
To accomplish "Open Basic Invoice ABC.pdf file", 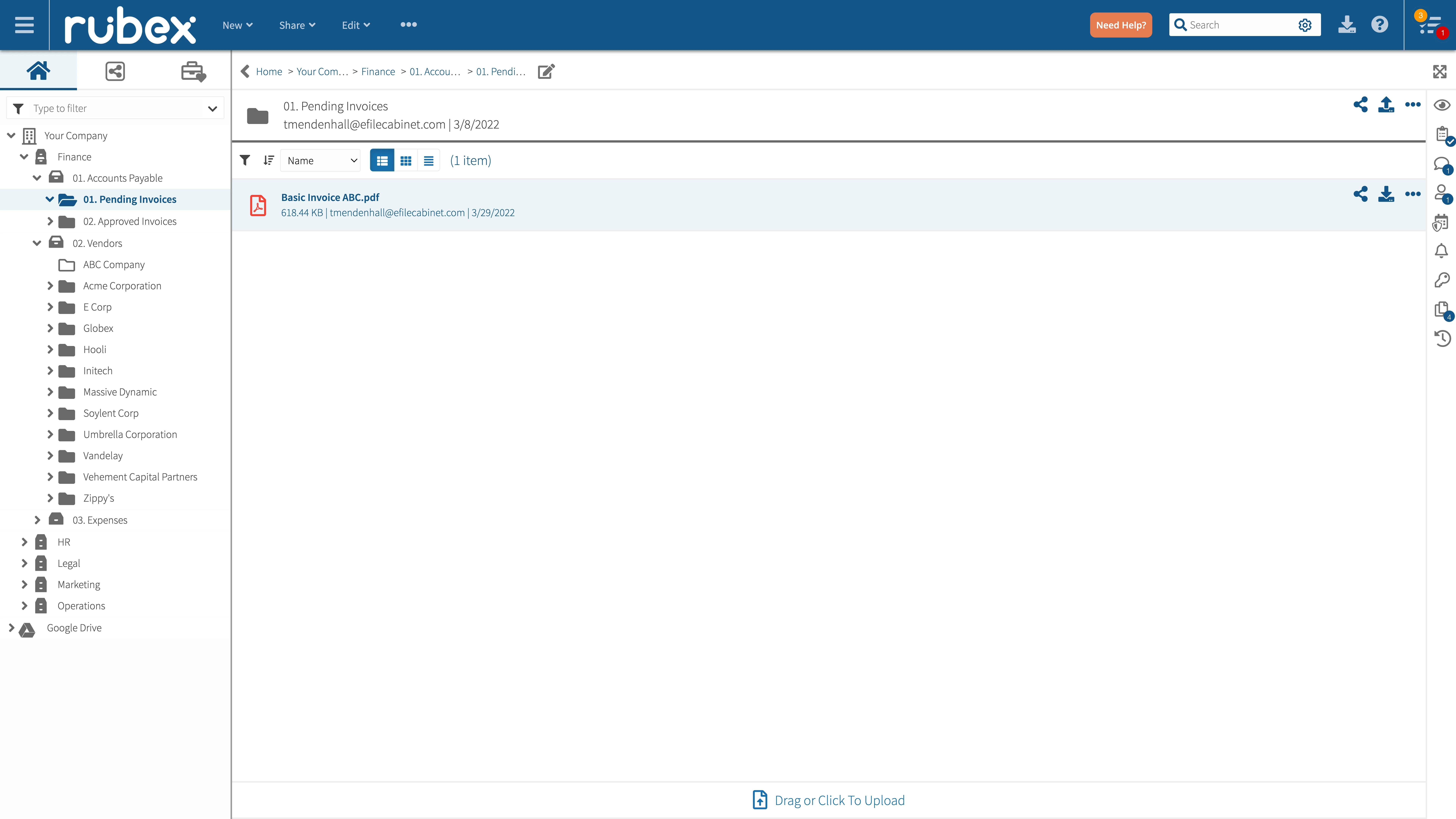I will pyautogui.click(x=330, y=197).
